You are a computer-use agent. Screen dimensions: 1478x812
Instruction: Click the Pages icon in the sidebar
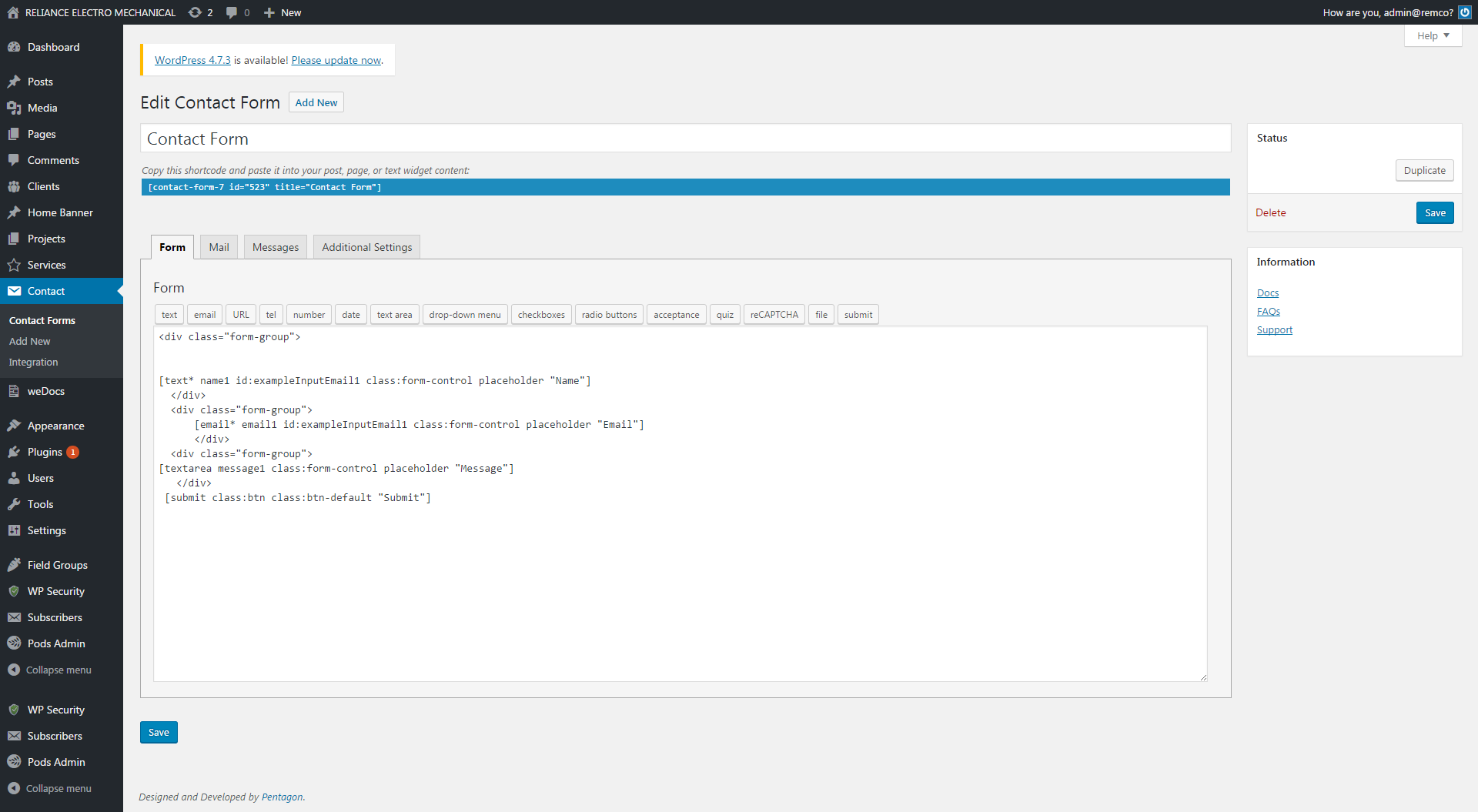(x=14, y=134)
